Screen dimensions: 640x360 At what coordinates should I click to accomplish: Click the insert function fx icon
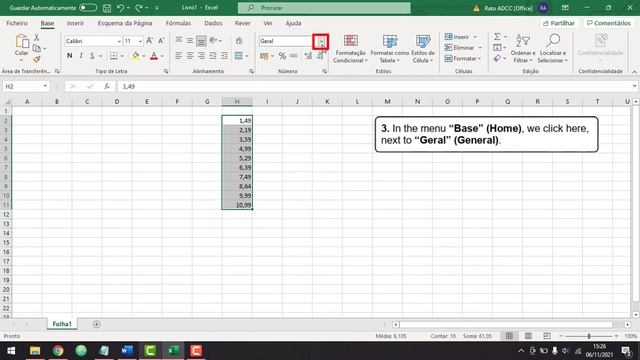click(107, 87)
